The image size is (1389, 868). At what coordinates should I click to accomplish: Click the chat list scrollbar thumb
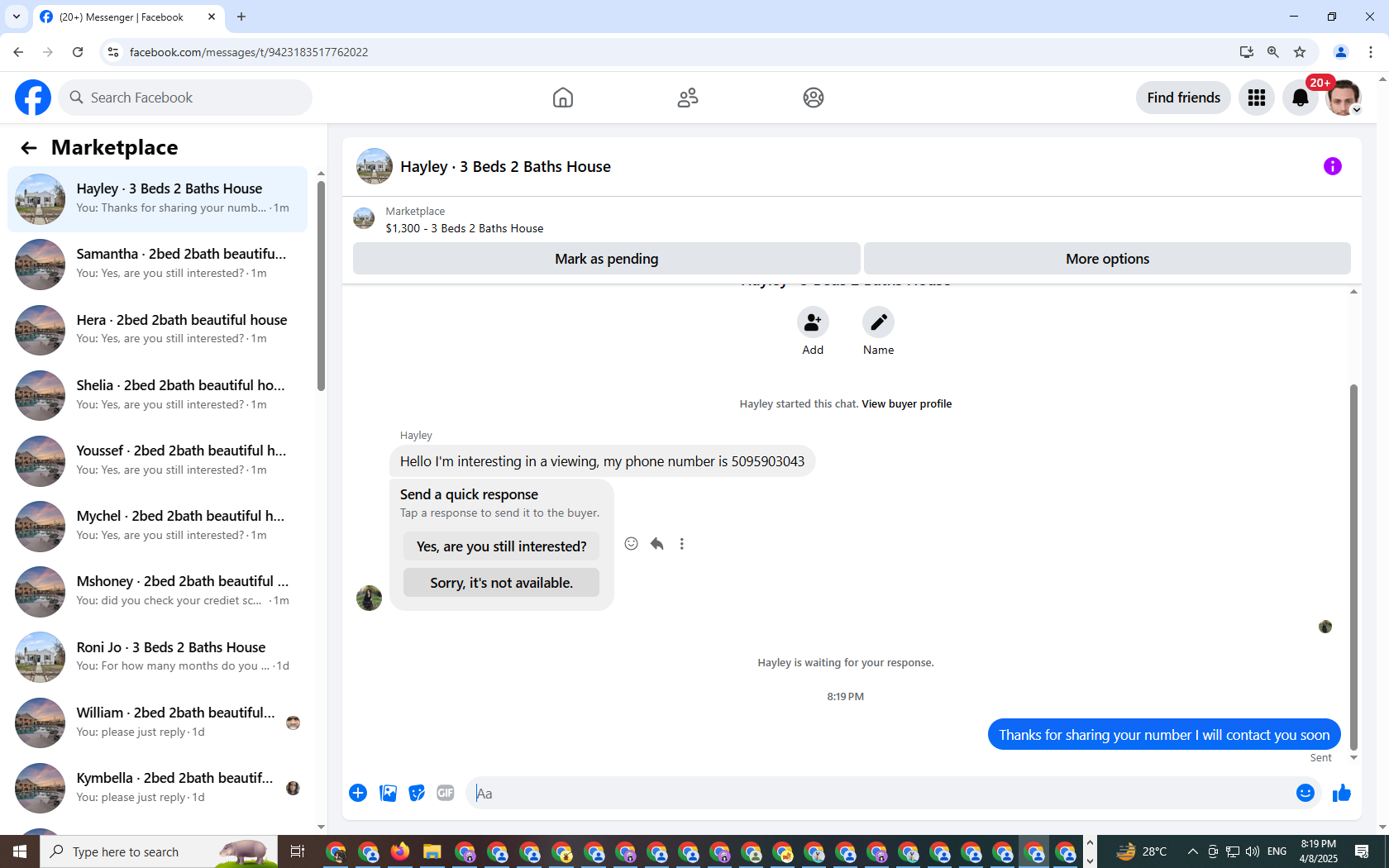coord(321,285)
